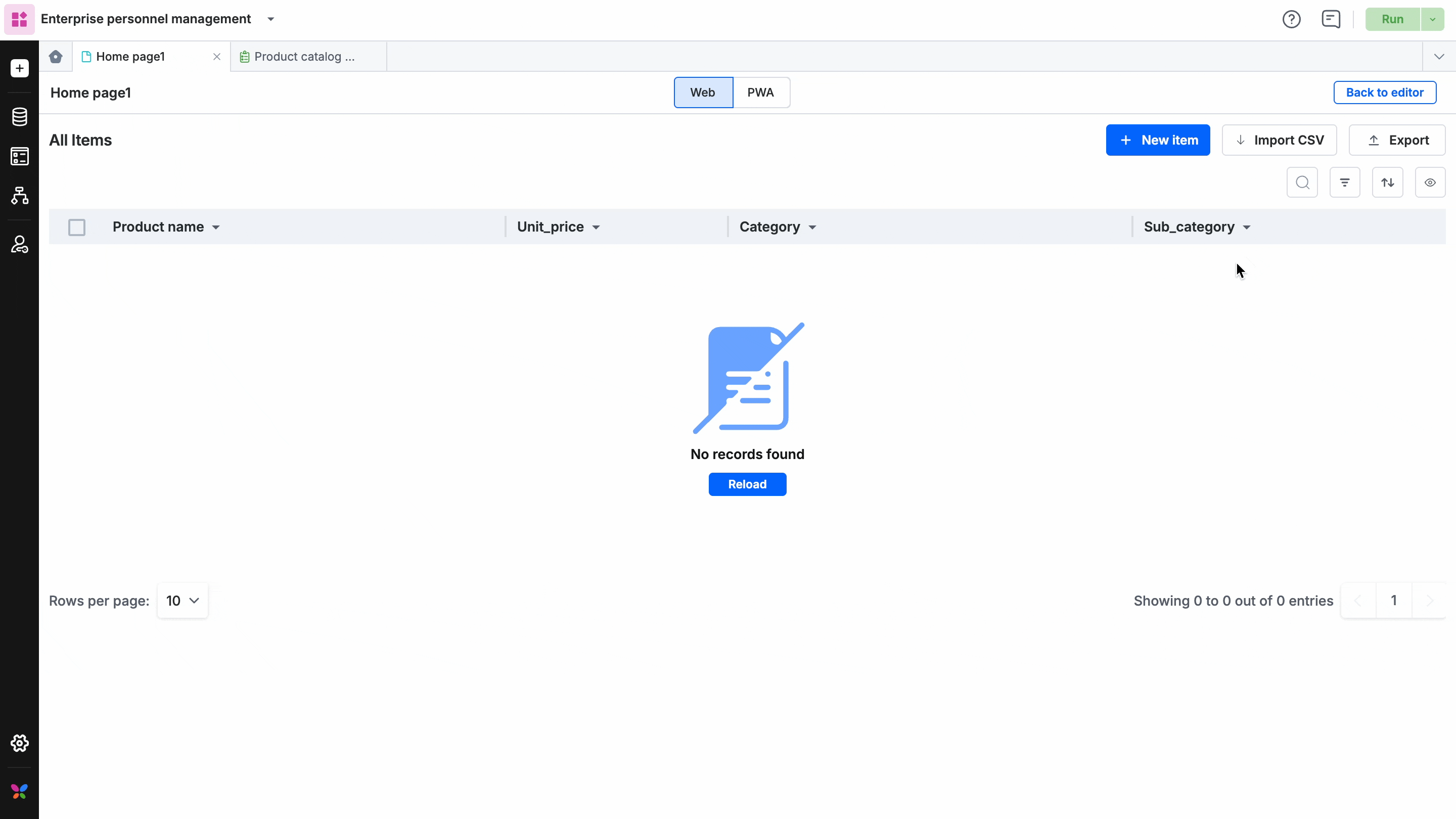
Task: Open the Sub_category column menu
Action: 1246,227
